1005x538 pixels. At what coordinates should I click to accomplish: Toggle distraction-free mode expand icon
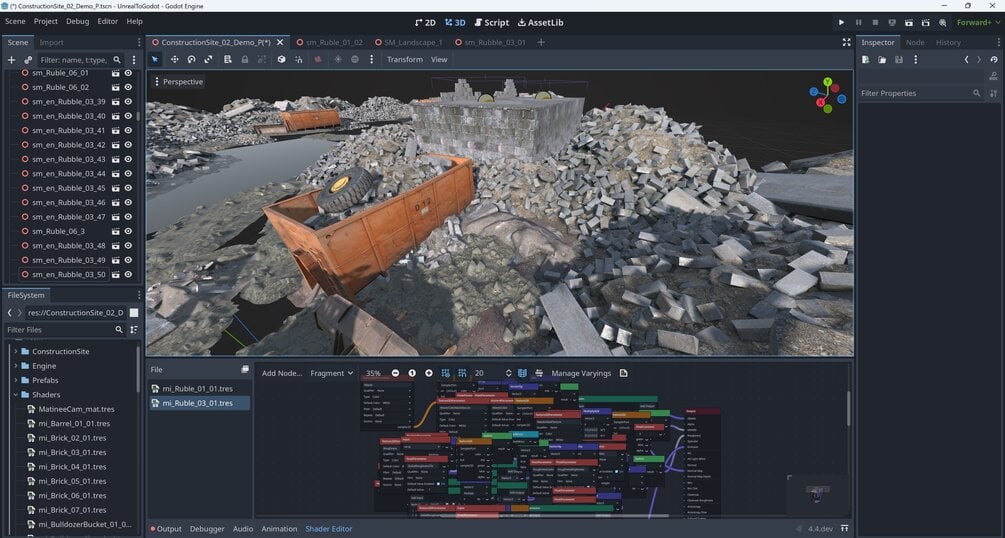click(x=846, y=42)
